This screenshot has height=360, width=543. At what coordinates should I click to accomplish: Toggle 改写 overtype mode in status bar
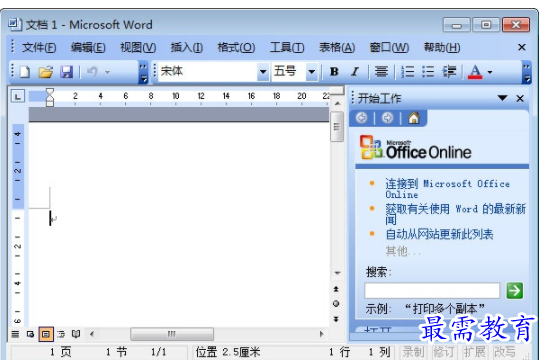click(505, 352)
